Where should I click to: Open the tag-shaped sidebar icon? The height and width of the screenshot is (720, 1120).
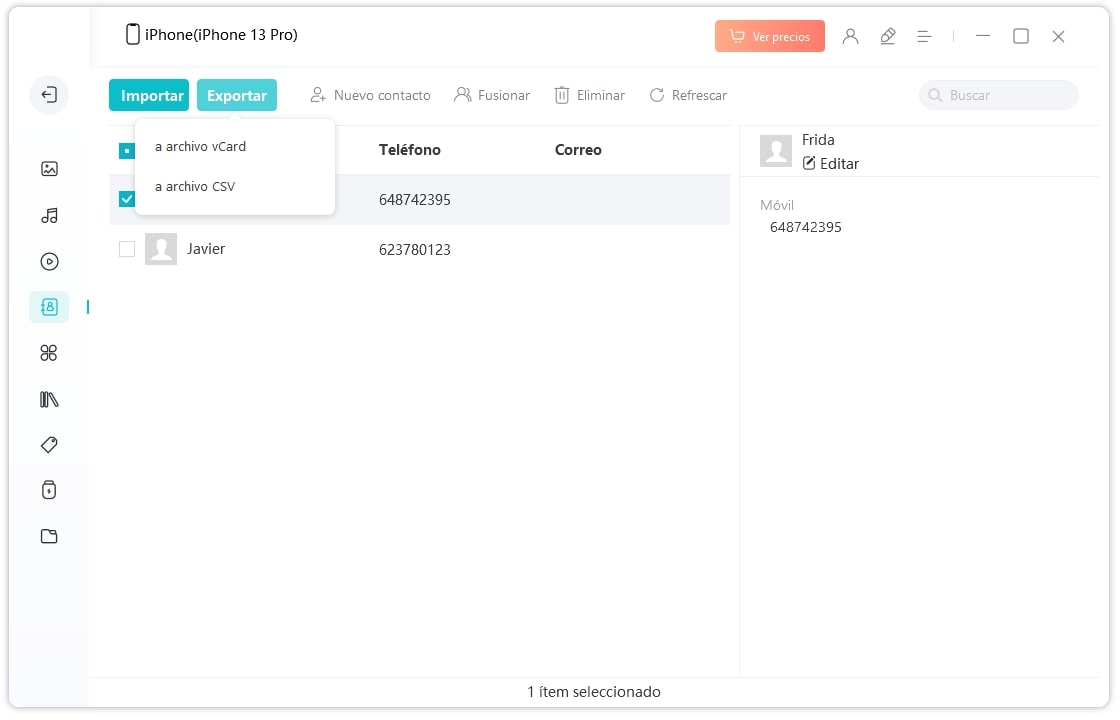49,446
